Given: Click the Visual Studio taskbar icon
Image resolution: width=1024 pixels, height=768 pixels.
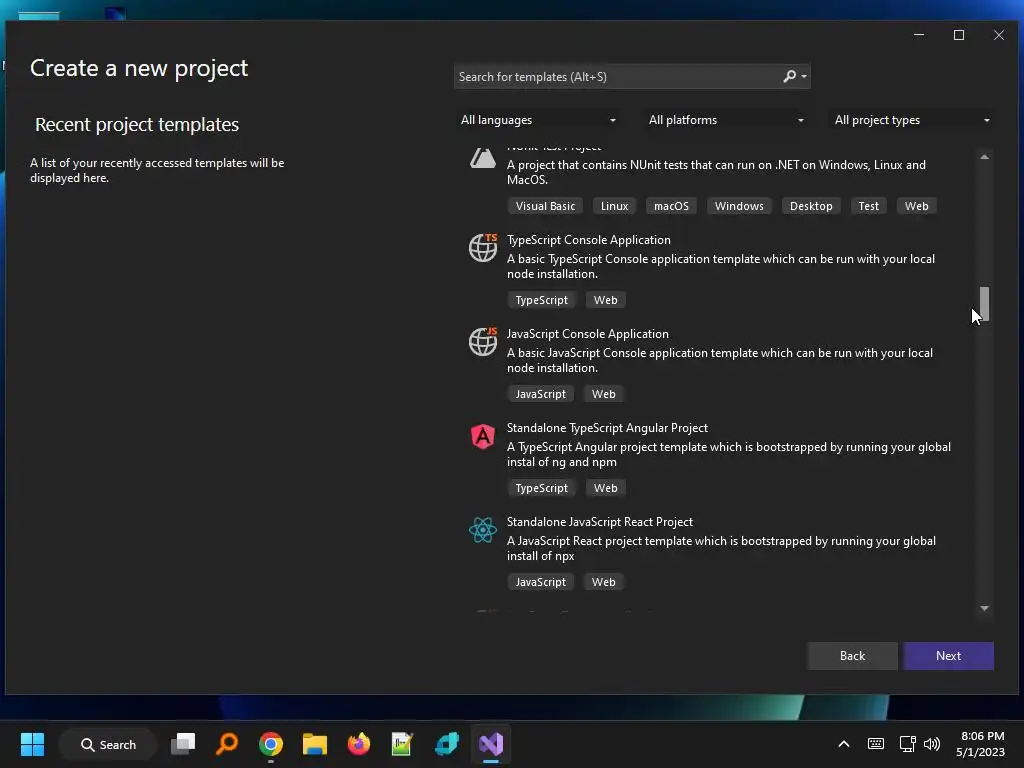Looking at the screenshot, I should pyautogui.click(x=490, y=744).
